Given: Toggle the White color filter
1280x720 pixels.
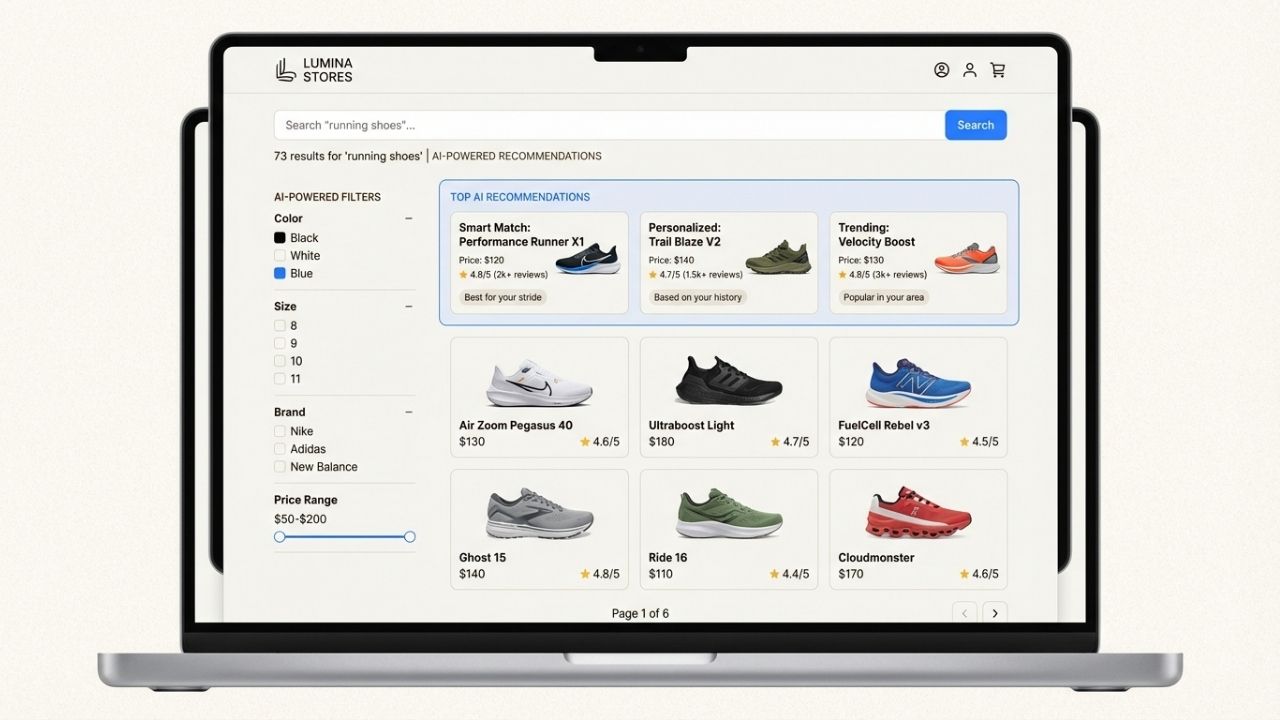Looking at the screenshot, I should [x=280, y=256].
